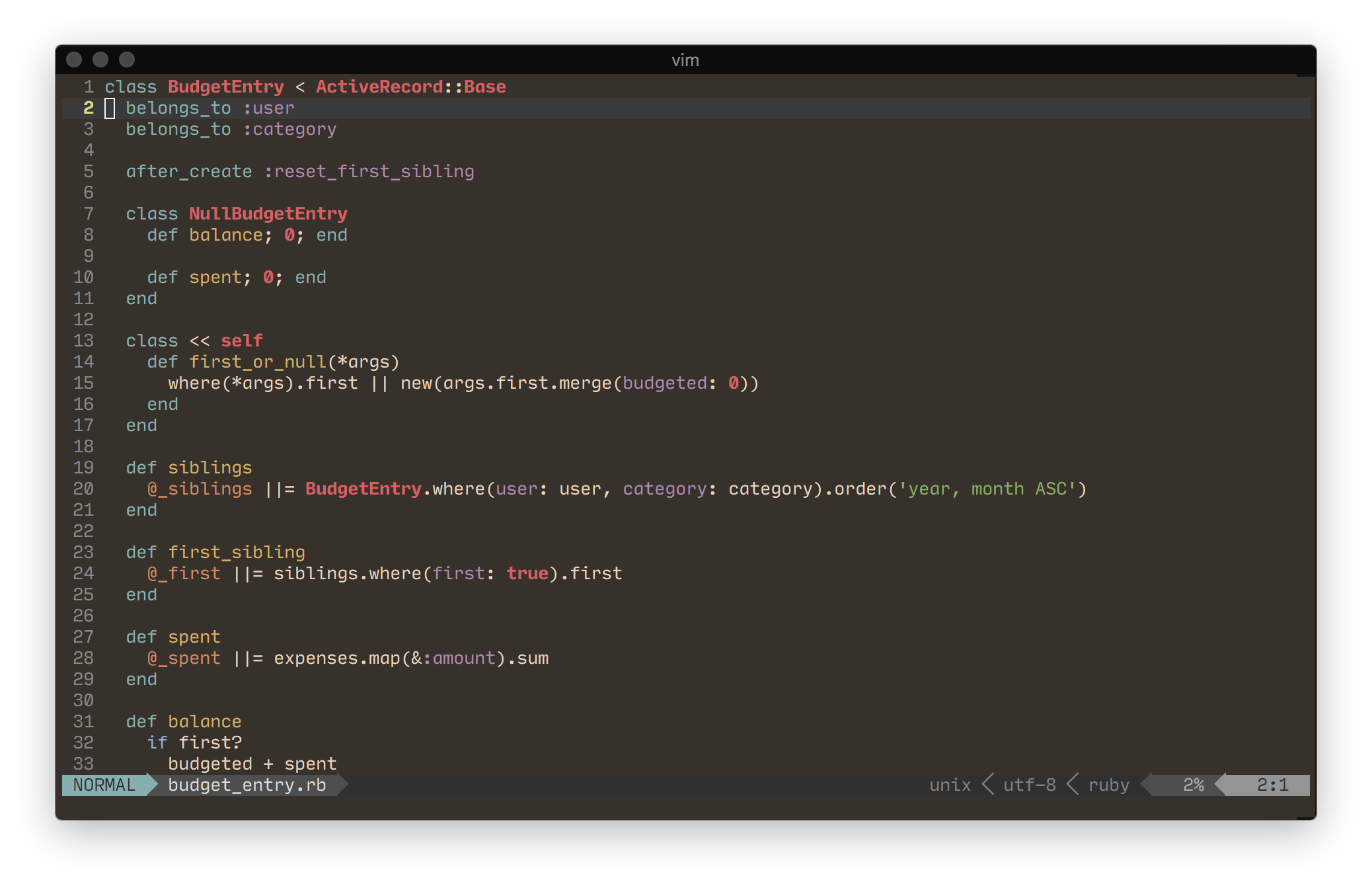Click the unix file format indicator
Viewport: 1372px width, 886px height.
point(950,785)
